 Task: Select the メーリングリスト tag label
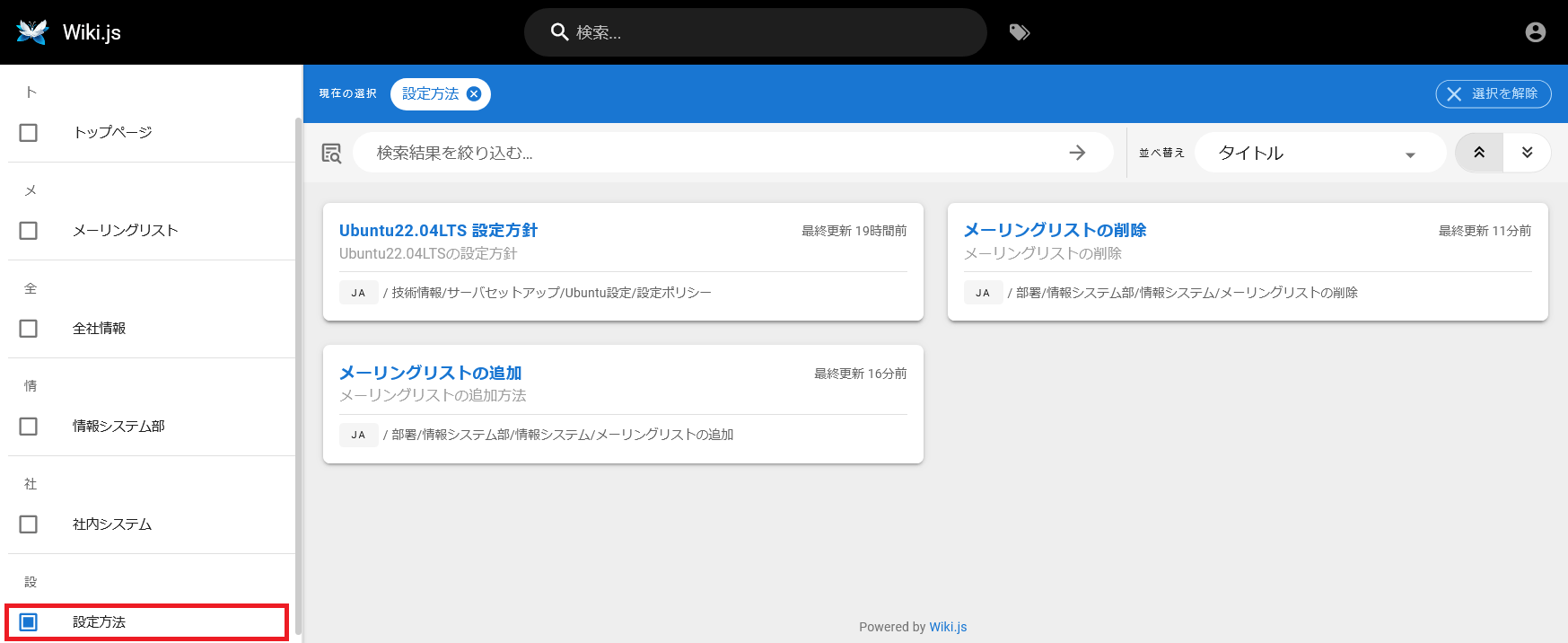tap(126, 230)
